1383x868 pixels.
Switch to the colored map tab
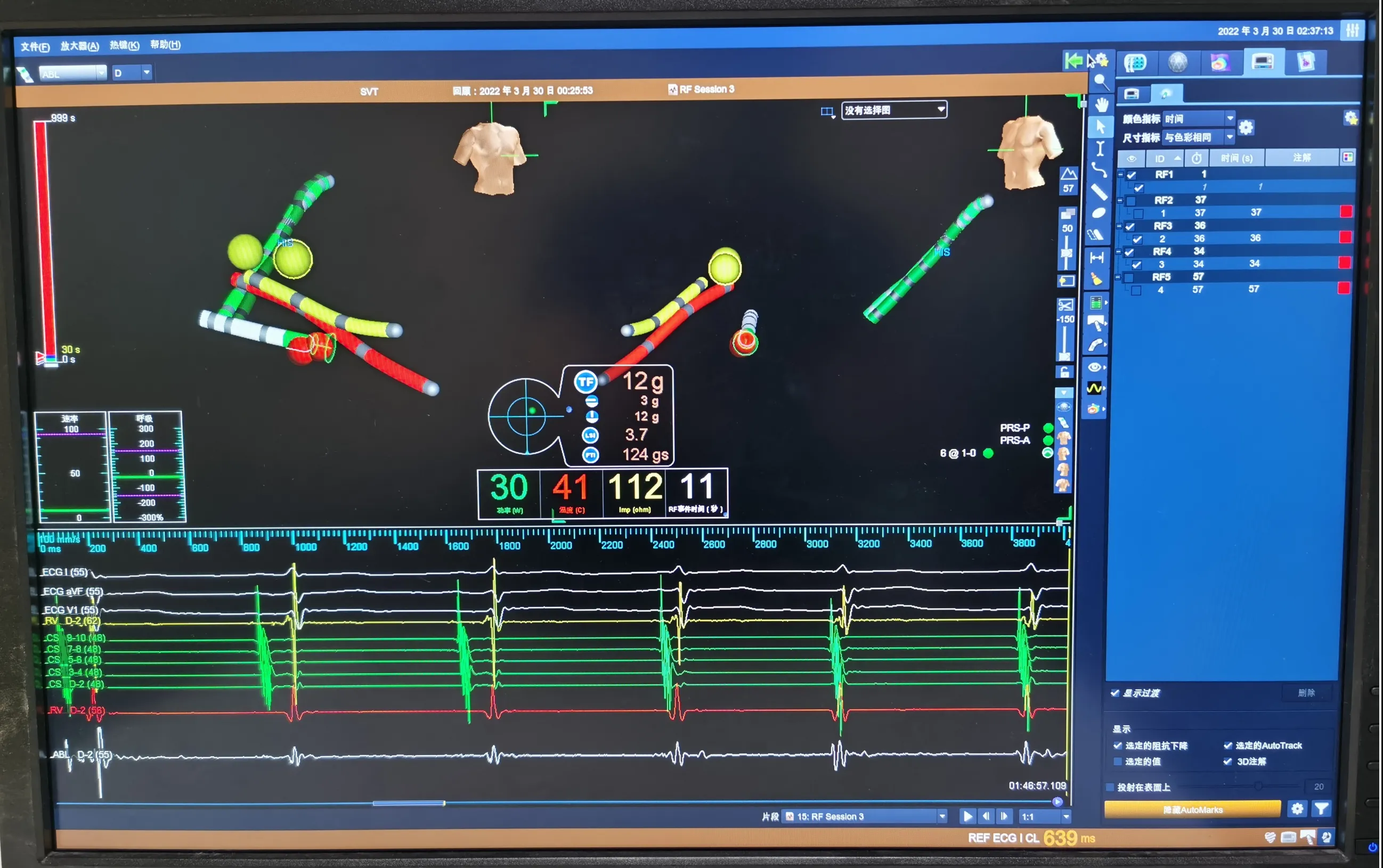point(1219,62)
